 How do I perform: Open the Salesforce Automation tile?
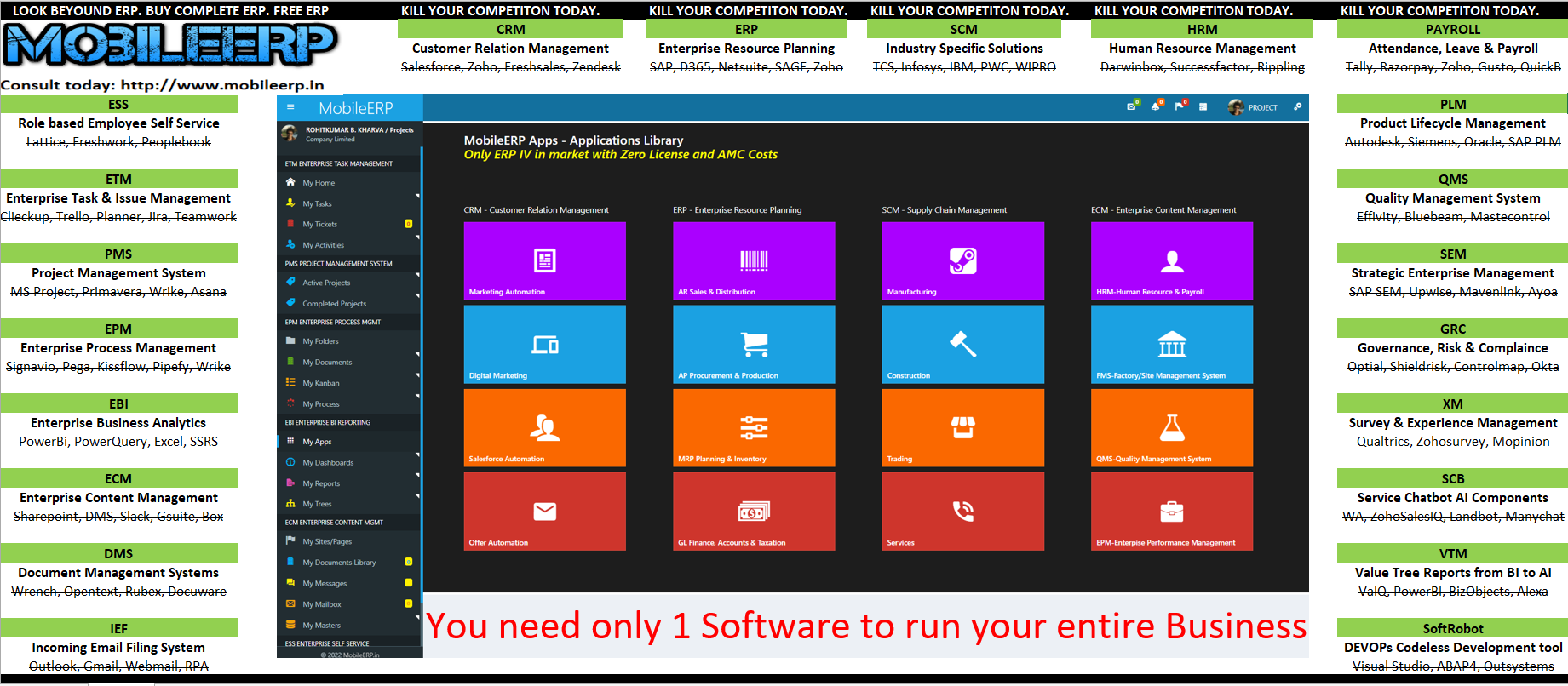(545, 427)
